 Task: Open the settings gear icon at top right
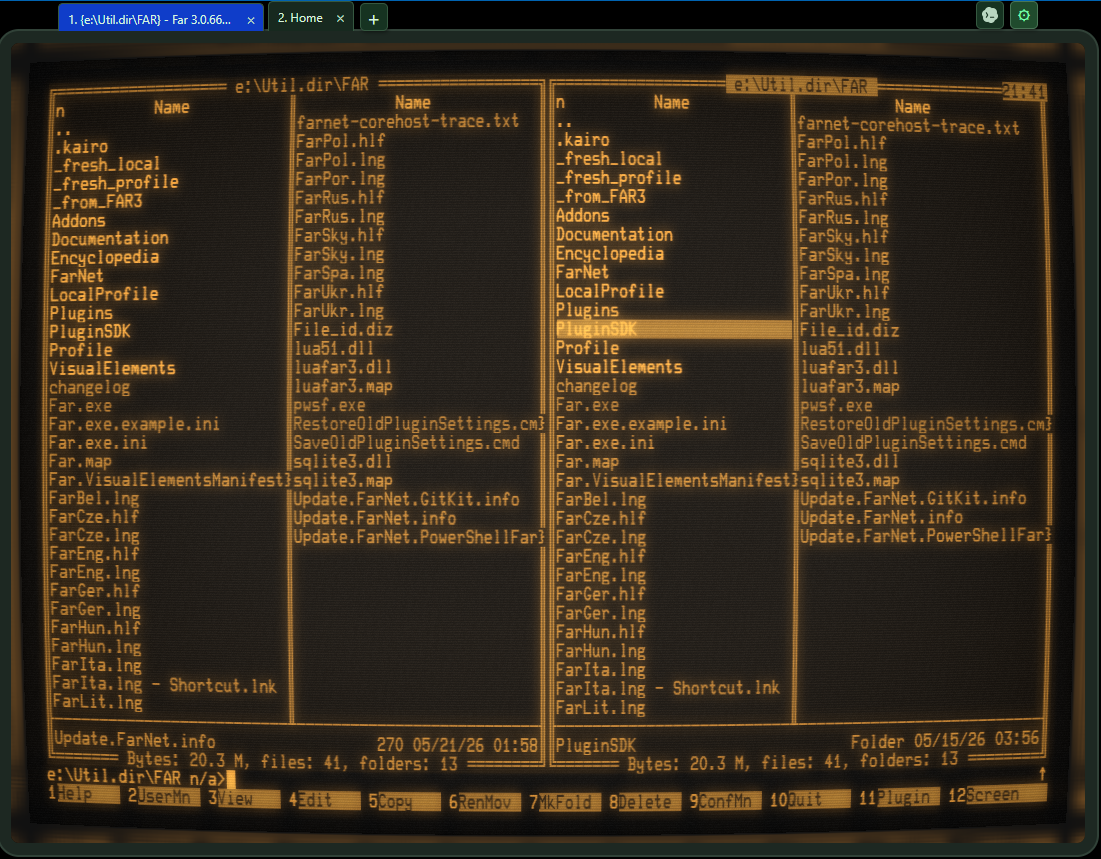click(x=1024, y=15)
